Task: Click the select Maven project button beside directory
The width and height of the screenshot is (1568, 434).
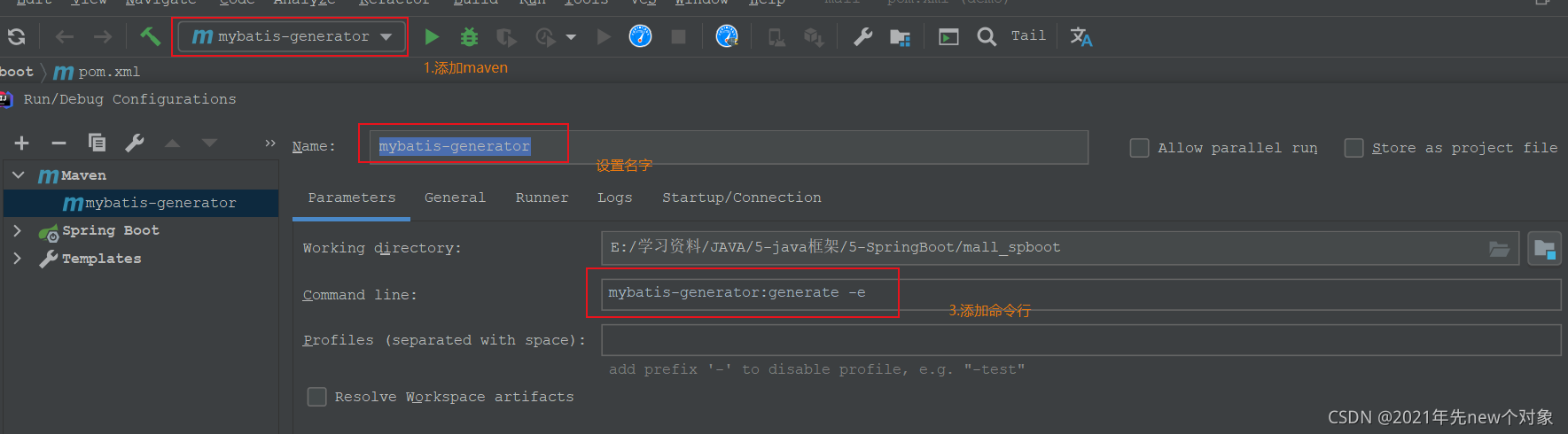Action: [1544, 249]
